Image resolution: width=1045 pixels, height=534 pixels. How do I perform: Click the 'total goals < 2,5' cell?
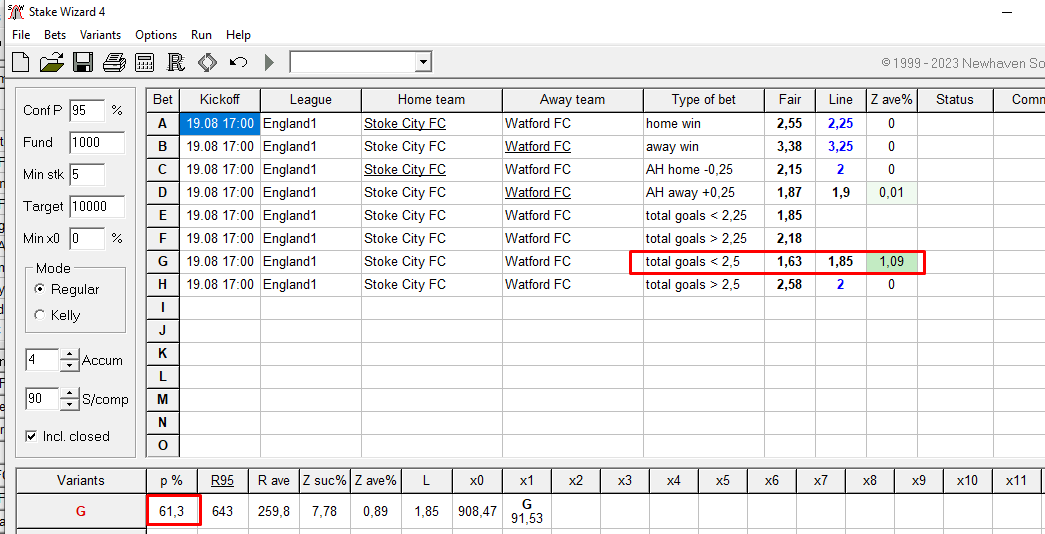(x=704, y=262)
